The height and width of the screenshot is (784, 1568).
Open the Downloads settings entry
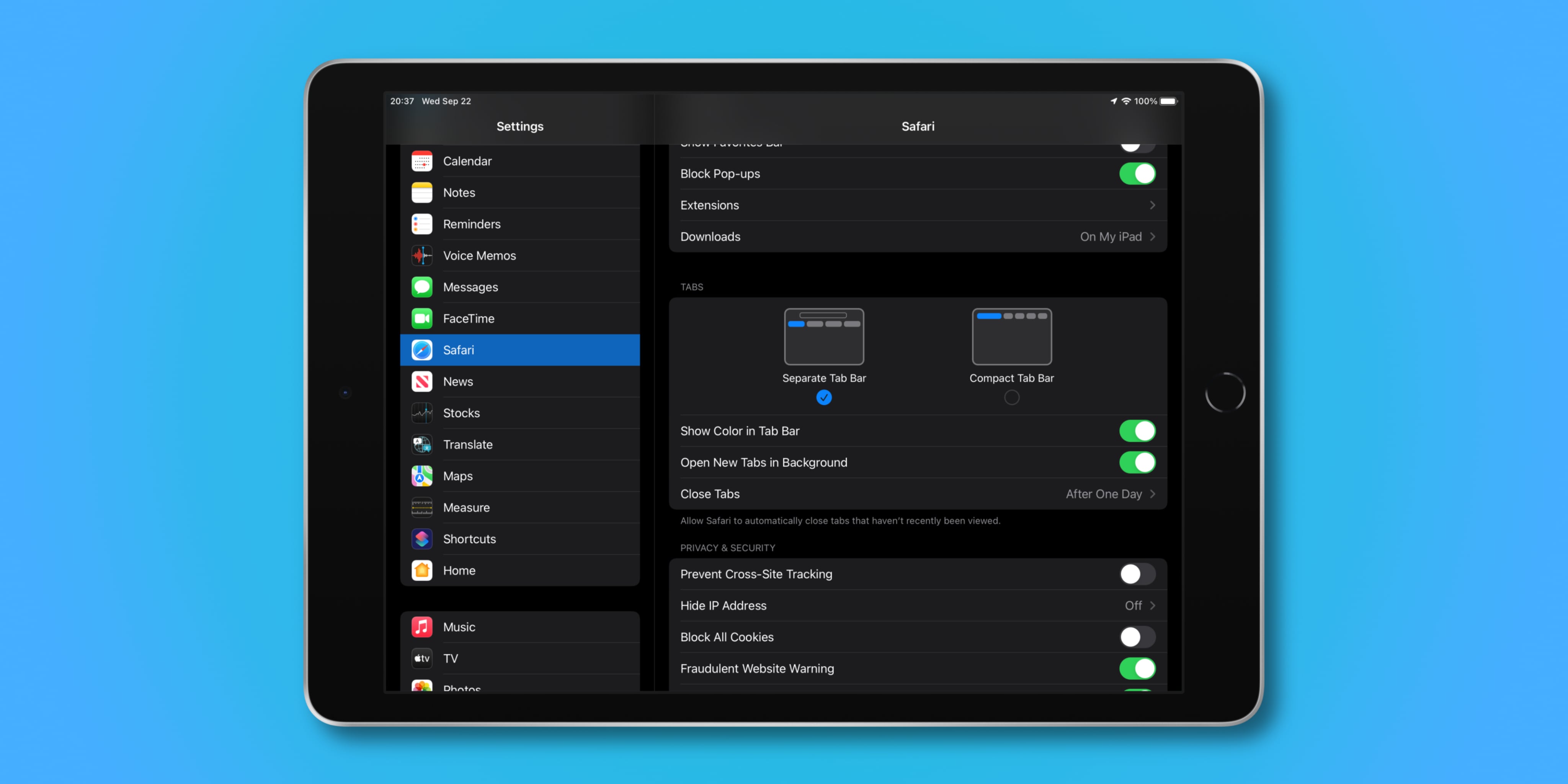918,237
